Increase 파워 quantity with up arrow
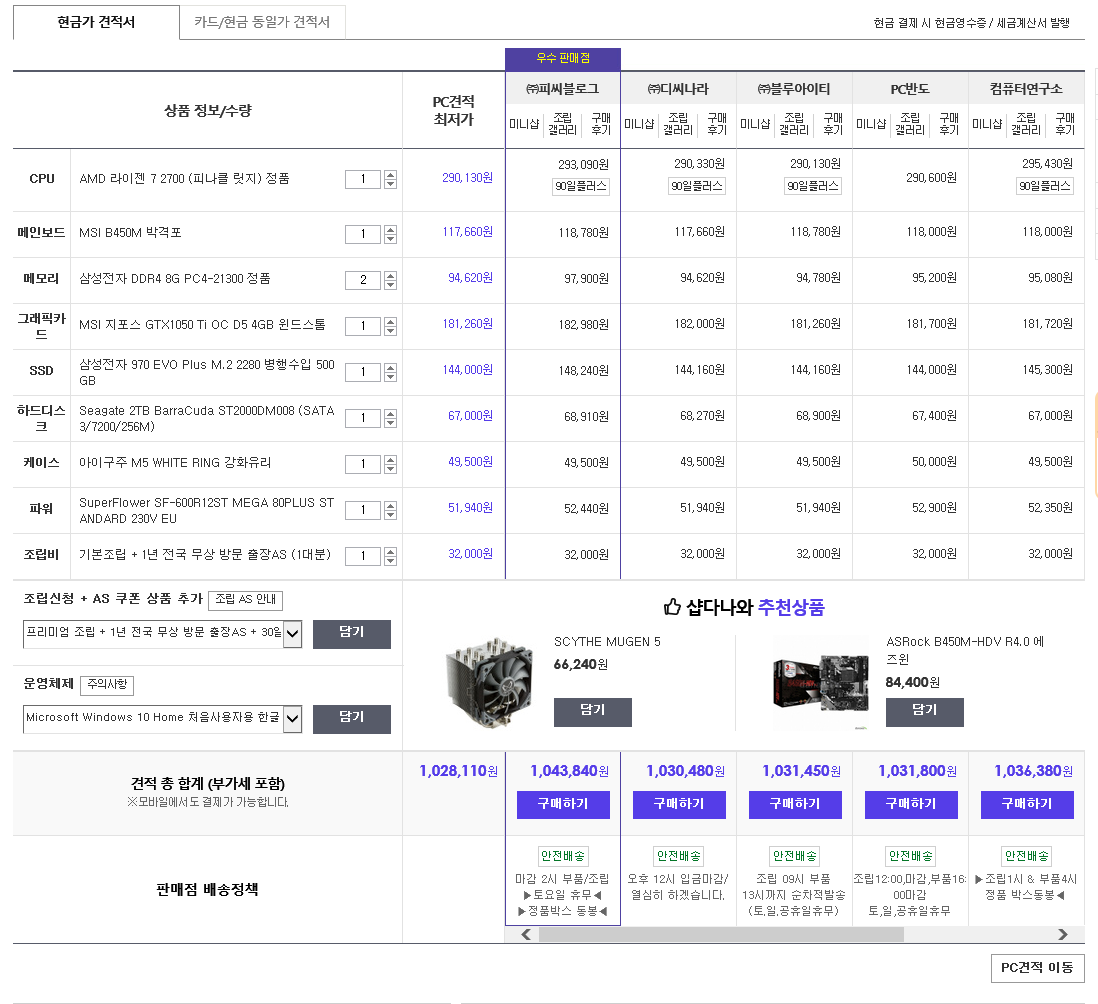This screenshot has width=1098, height=1004. [391, 506]
